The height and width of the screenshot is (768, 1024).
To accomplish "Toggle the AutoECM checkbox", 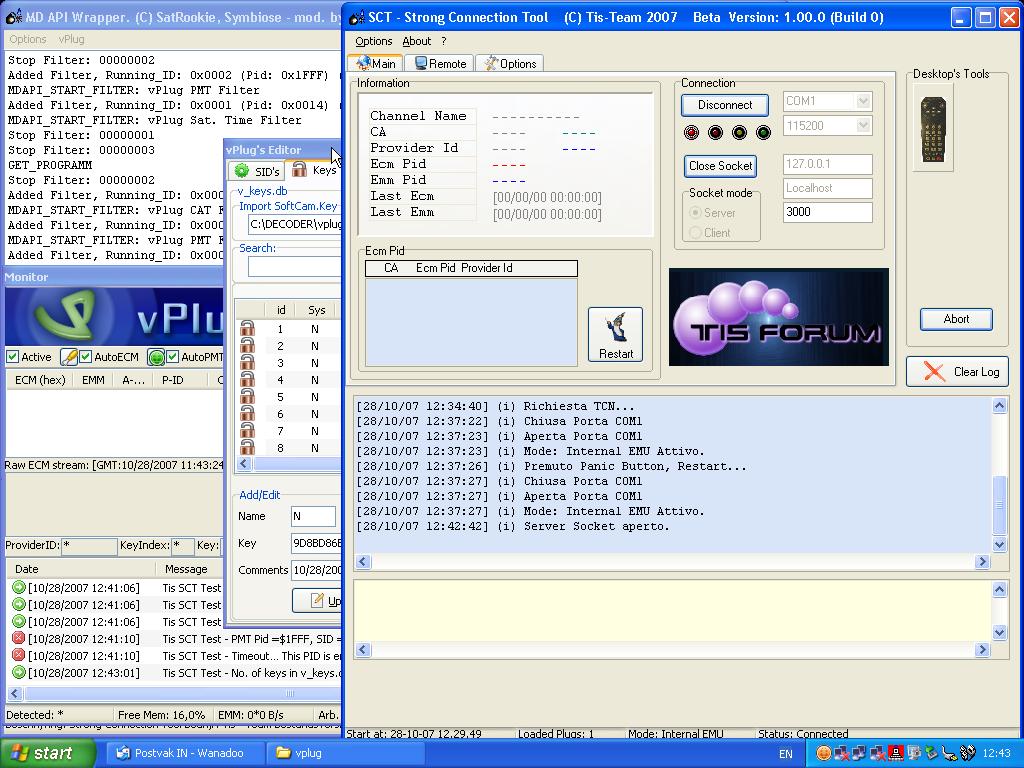I will coord(85,357).
